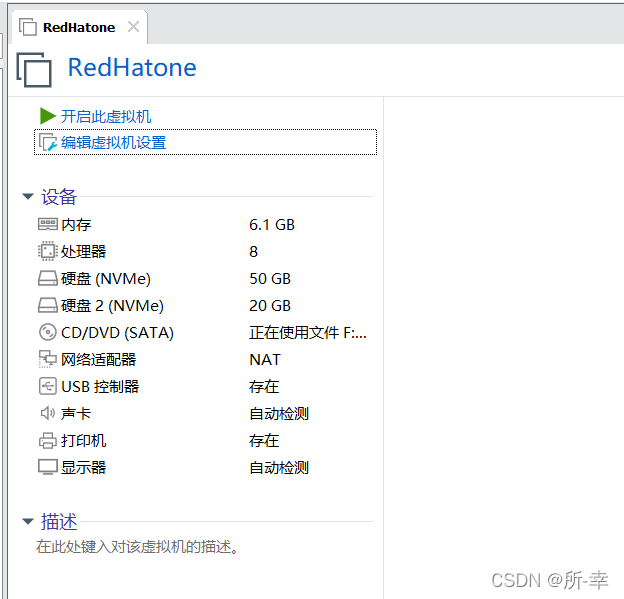Click the description field 在此处键入对该虚拟机的描述
This screenshot has height=599, width=624.
137,546
